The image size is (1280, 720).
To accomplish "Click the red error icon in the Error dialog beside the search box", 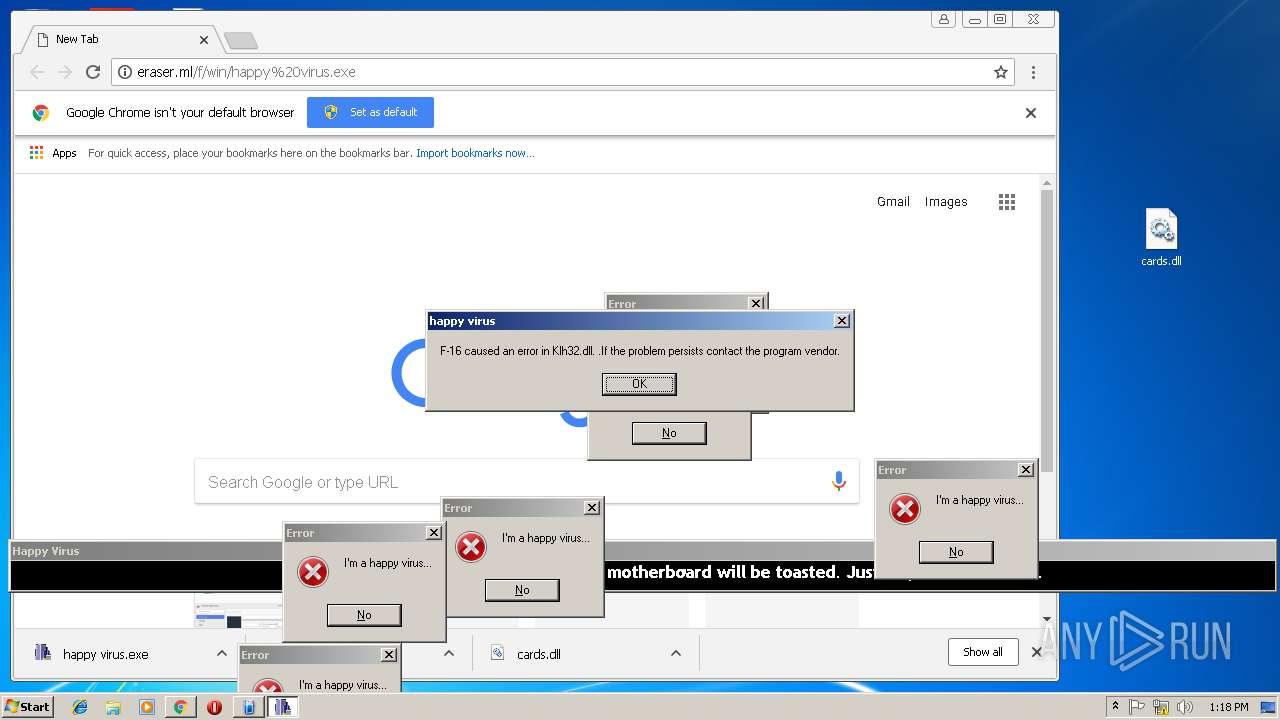I will 471,547.
